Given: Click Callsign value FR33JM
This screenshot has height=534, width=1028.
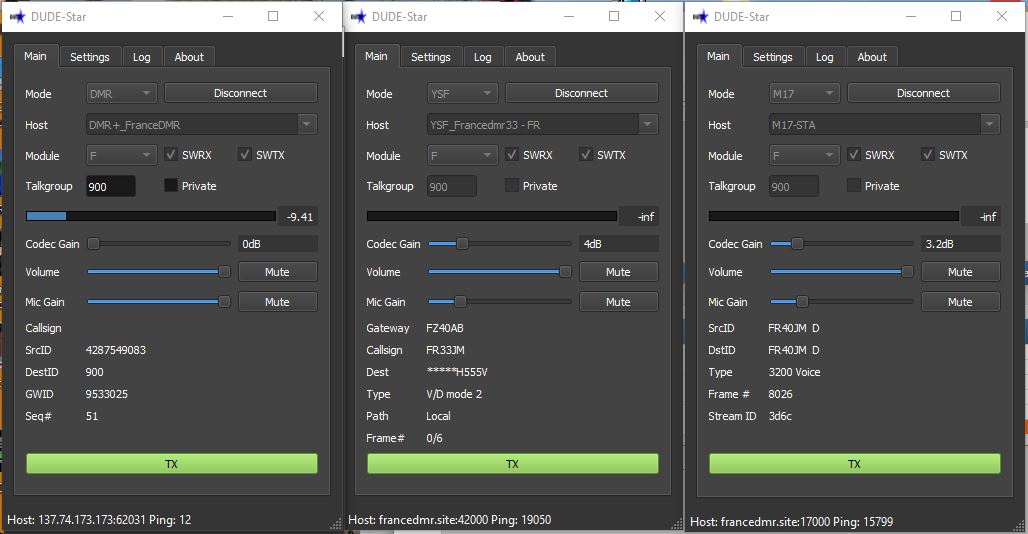Looking at the screenshot, I should click(x=445, y=350).
